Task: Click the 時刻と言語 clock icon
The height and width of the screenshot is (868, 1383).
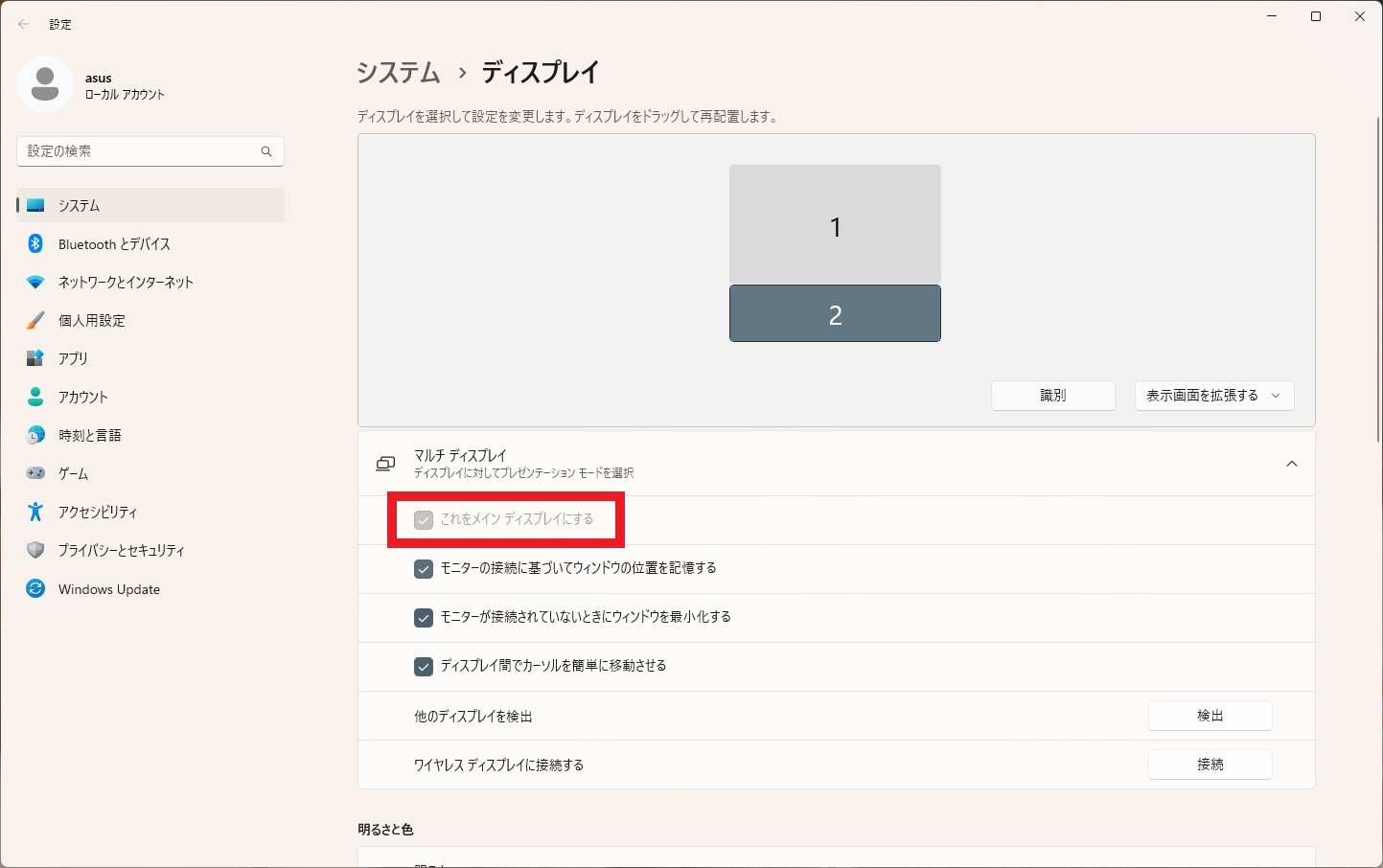Action: click(x=35, y=435)
